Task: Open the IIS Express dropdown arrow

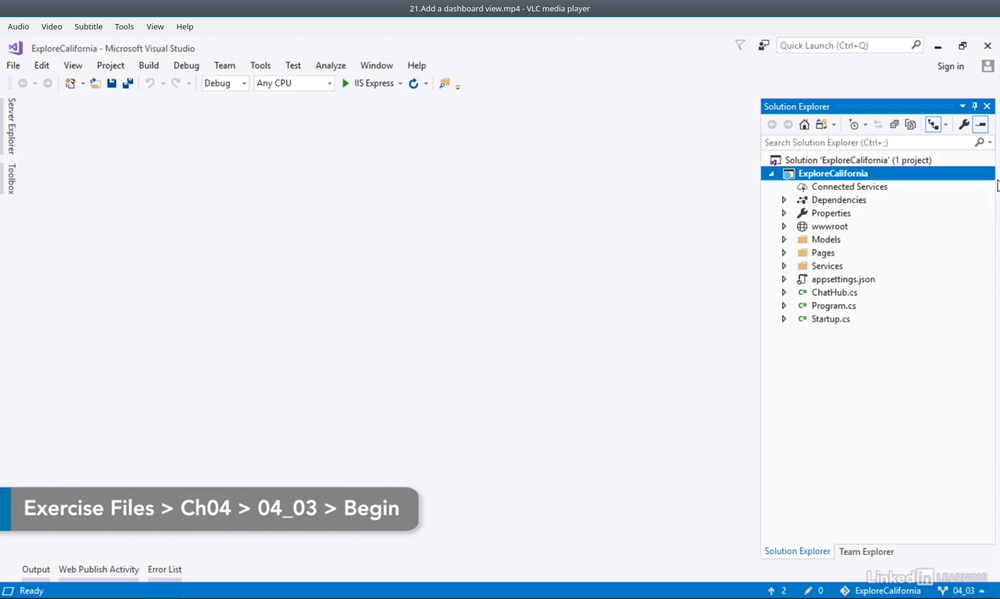Action: pyautogui.click(x=400, y=84)
